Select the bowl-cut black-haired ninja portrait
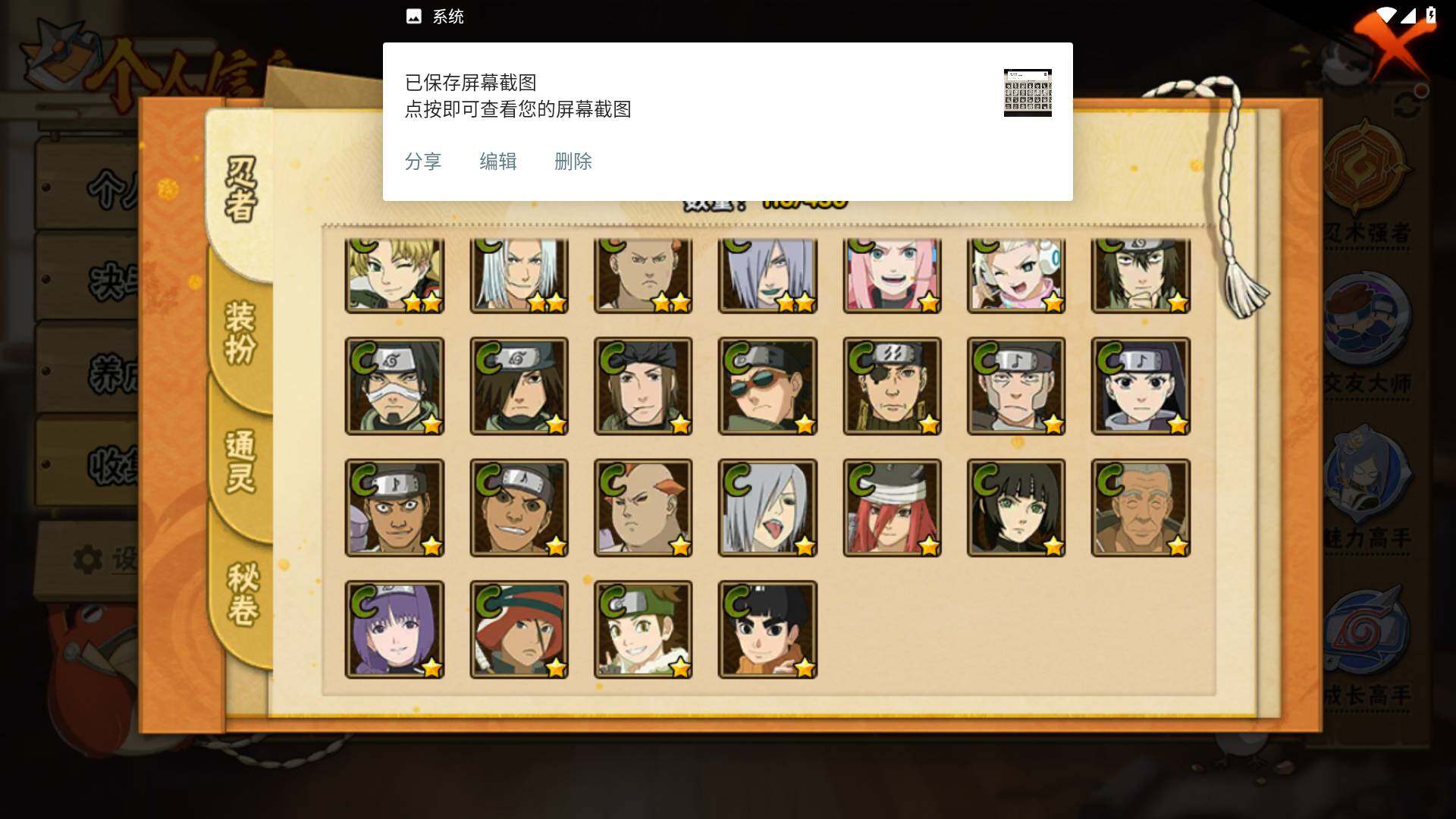The width and height of the screenshot is (1456, 819). tap(767, 629)
